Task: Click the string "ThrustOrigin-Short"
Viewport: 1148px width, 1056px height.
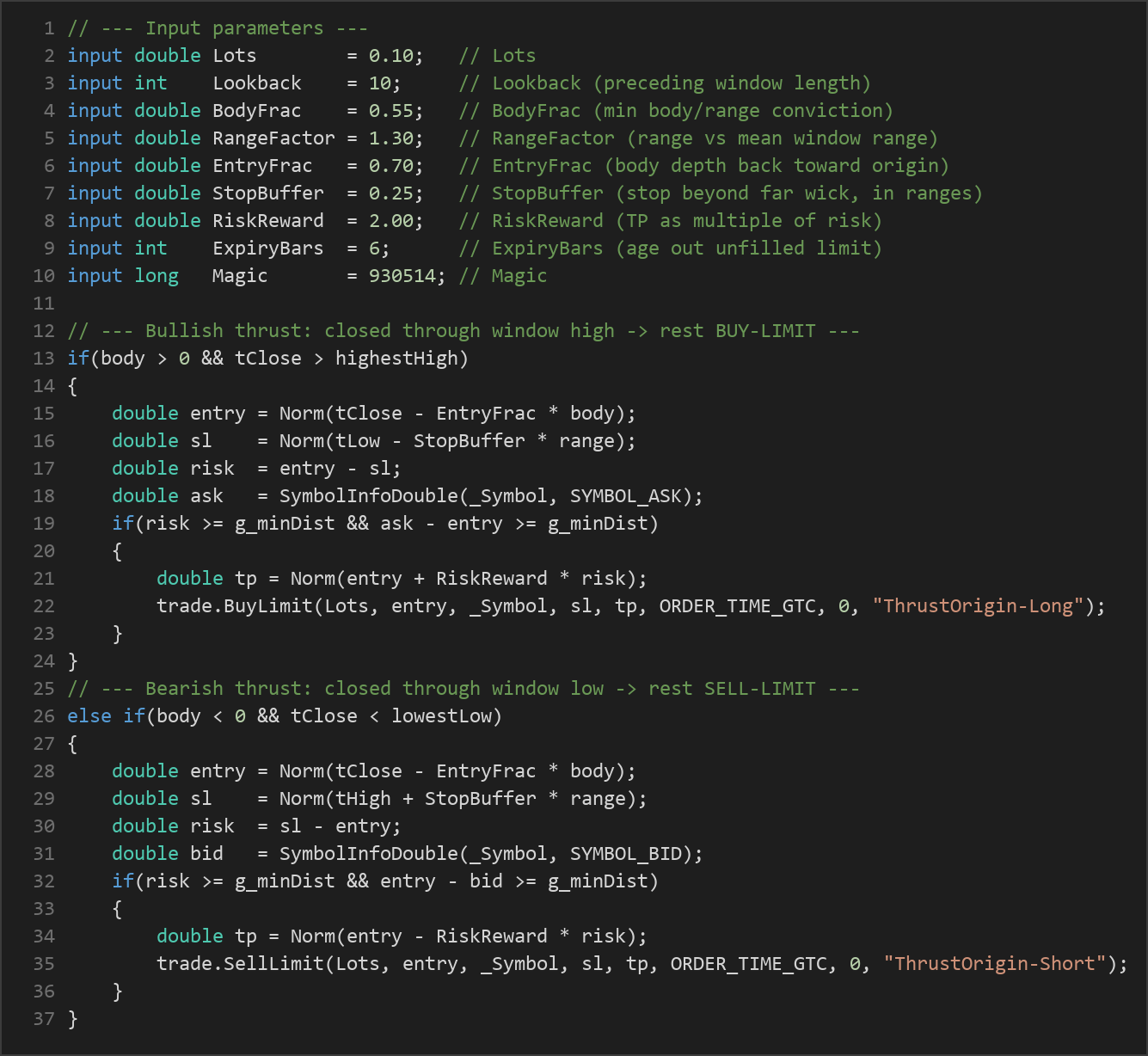Action: pos(995,964)
